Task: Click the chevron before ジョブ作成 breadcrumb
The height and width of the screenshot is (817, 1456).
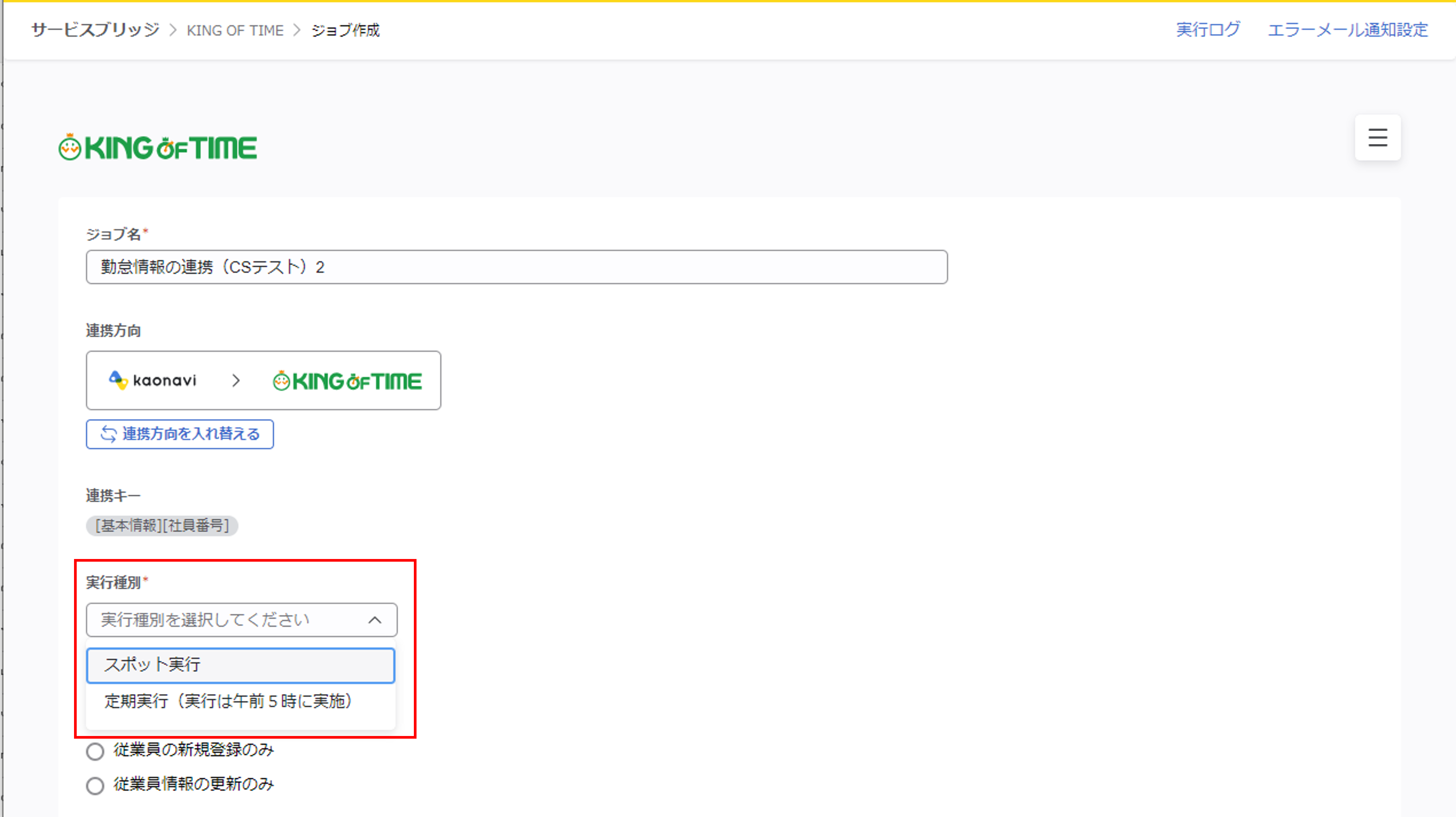Action: (x=297, y=31)
